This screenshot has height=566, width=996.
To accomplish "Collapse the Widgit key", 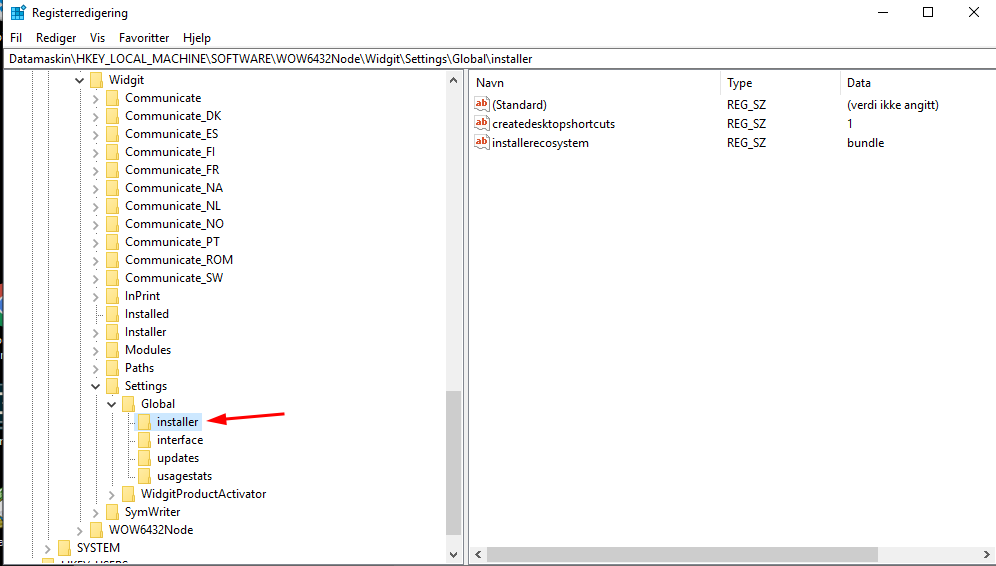I will tap(79, 80).
